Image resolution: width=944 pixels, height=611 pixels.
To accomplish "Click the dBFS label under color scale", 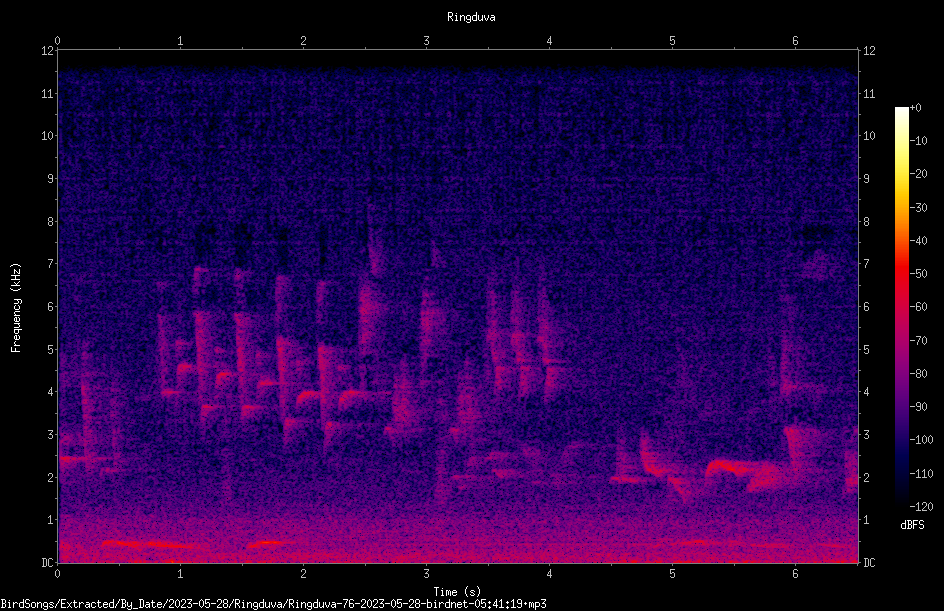I will coord(912,525).
